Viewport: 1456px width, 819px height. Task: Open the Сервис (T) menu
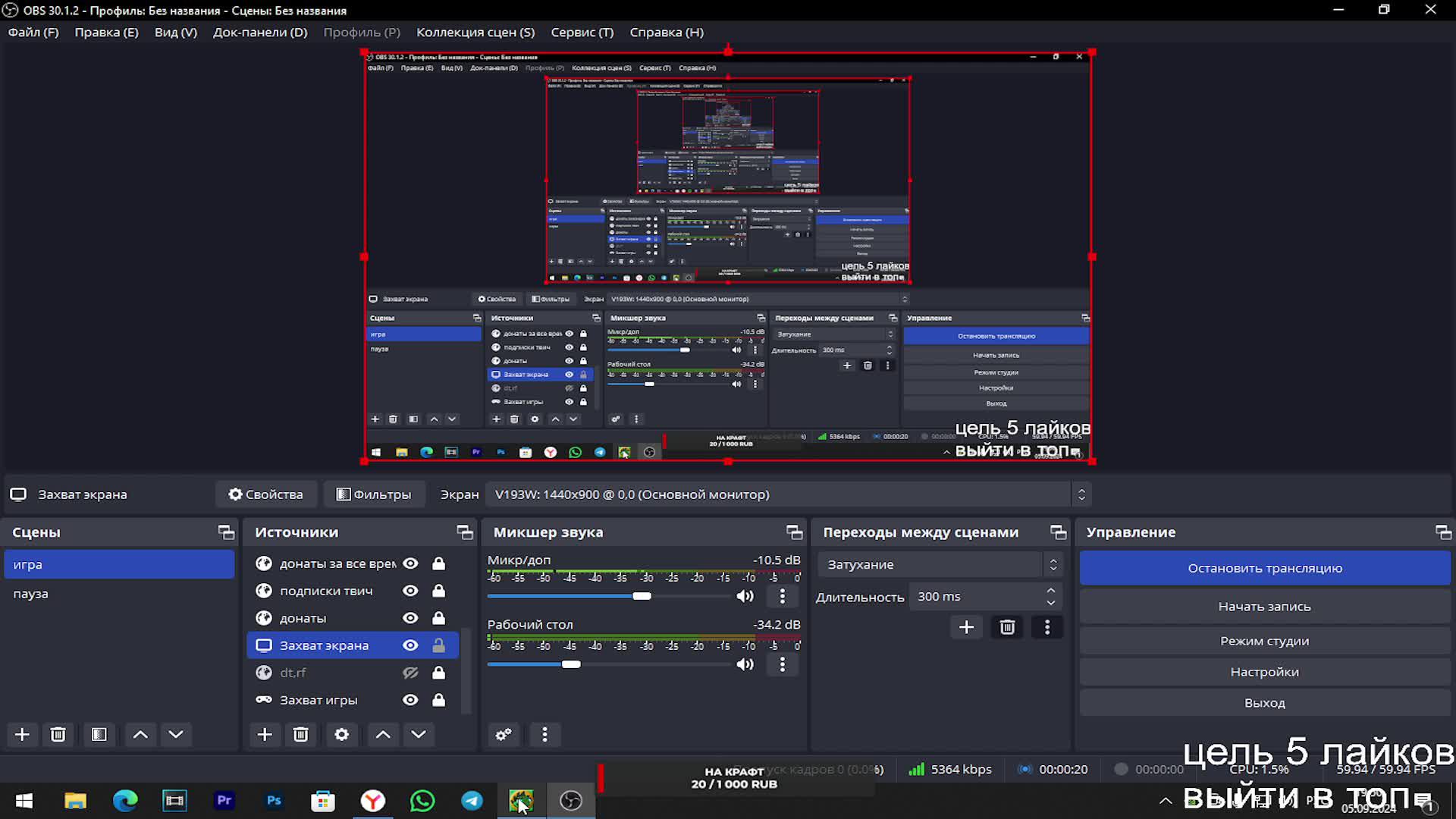(x=582, y=32)
